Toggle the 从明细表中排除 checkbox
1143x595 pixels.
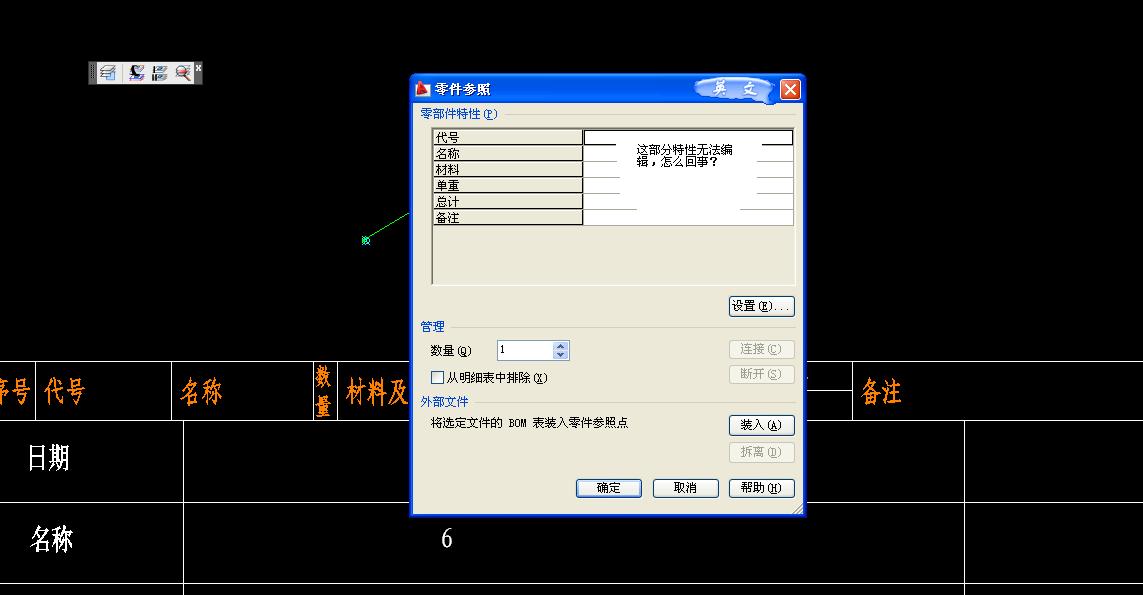437,378
